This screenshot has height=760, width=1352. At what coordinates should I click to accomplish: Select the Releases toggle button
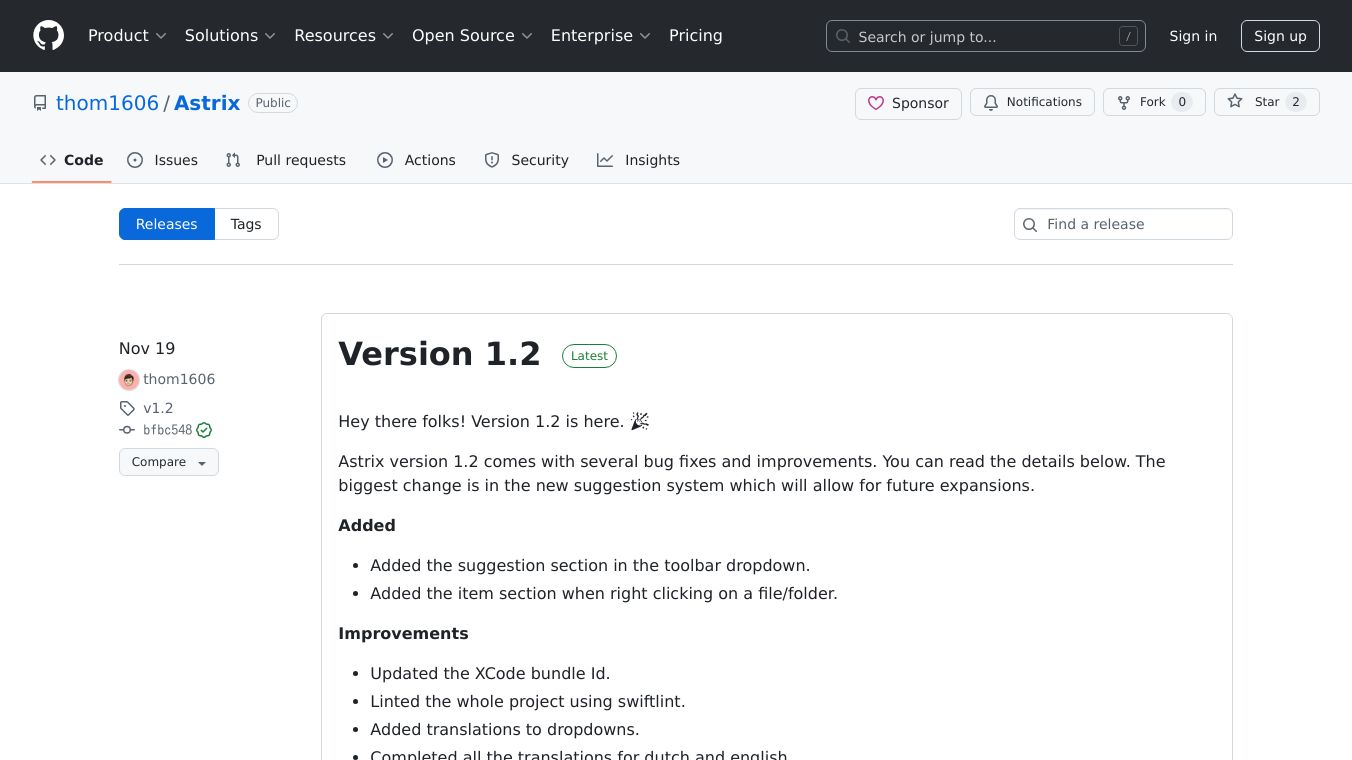166,224
